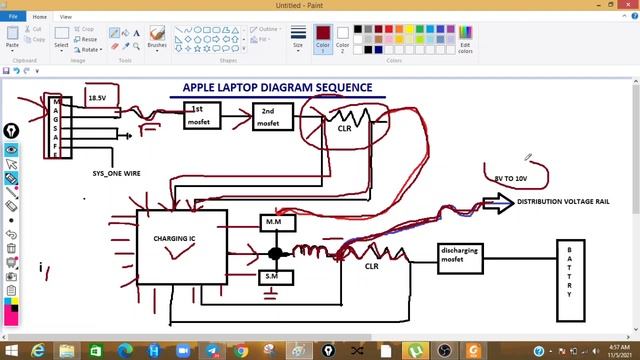The height and width of the screenshot is (360, 640).
Task: Toggle the eye visibility icon in overlay toolbar
Action: point(11,150)
